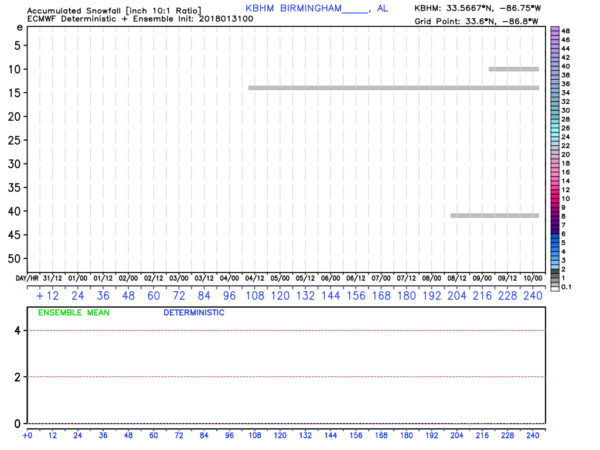The width and height of the screenshot is (600, 450).
Task: Click the dashed line at value 4
Action: pyautogui.click(x=290, y=330)
